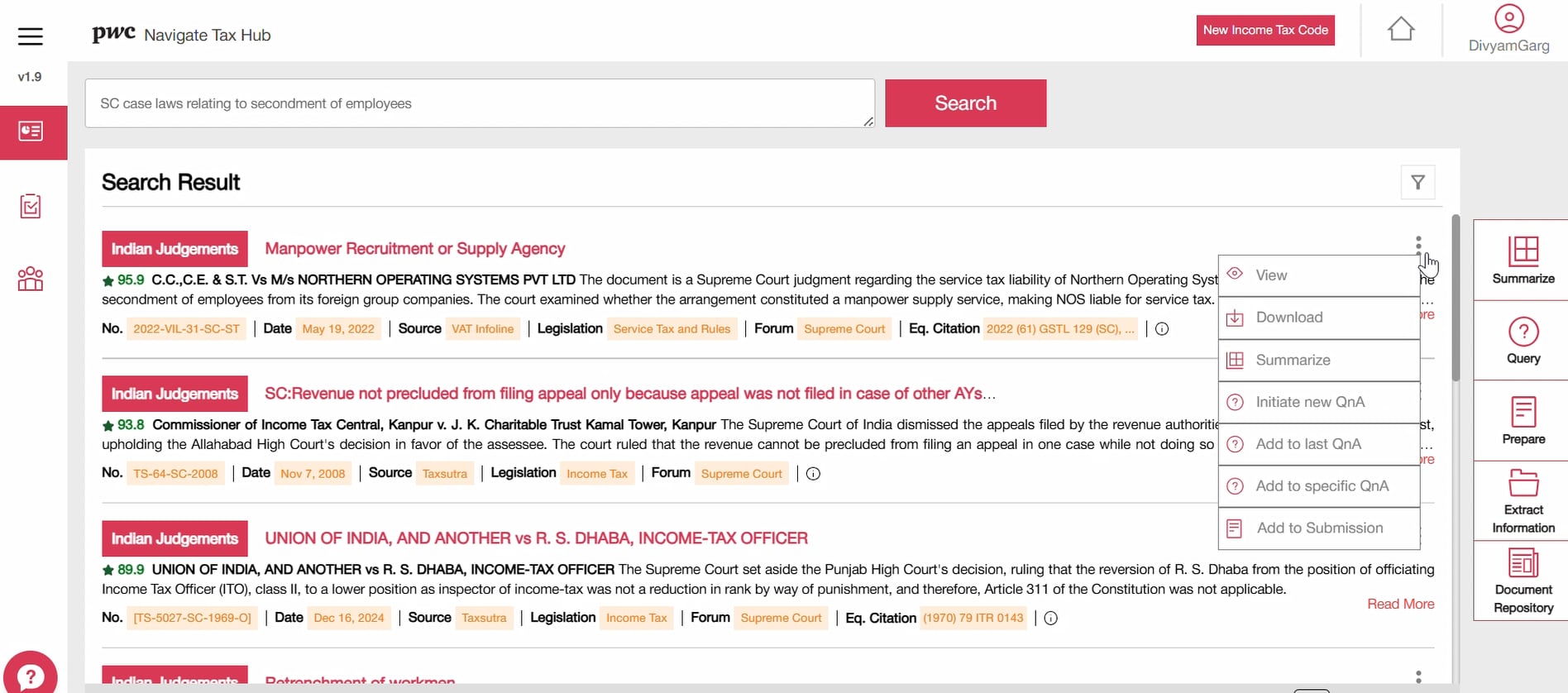Open Document Repository panel
Screen dimensions: 1568x693
click(x=1523, y=581)
